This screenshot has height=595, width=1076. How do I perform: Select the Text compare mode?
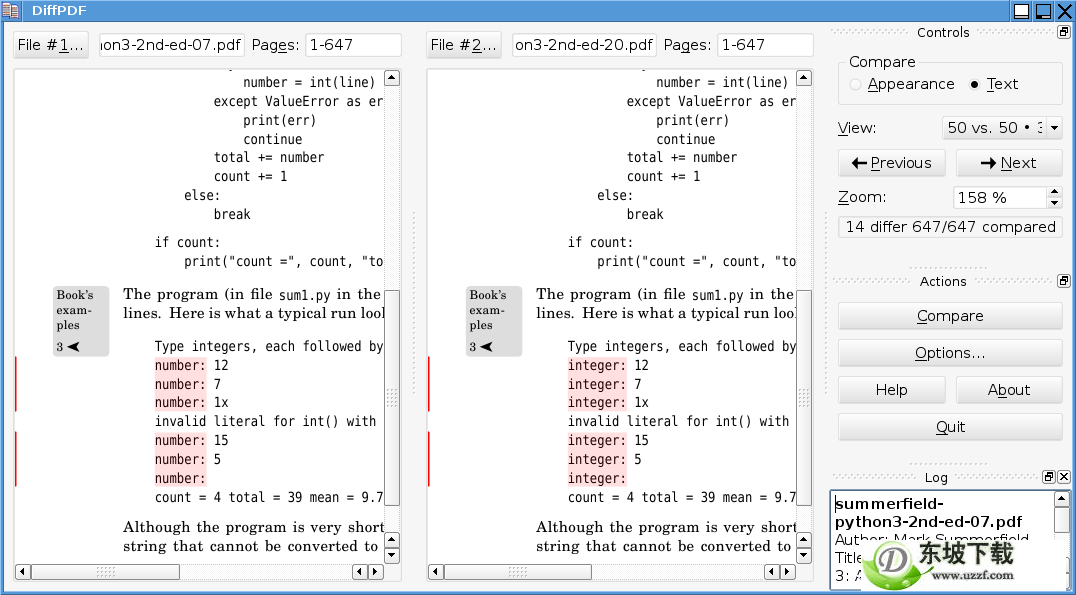(994, 84)
